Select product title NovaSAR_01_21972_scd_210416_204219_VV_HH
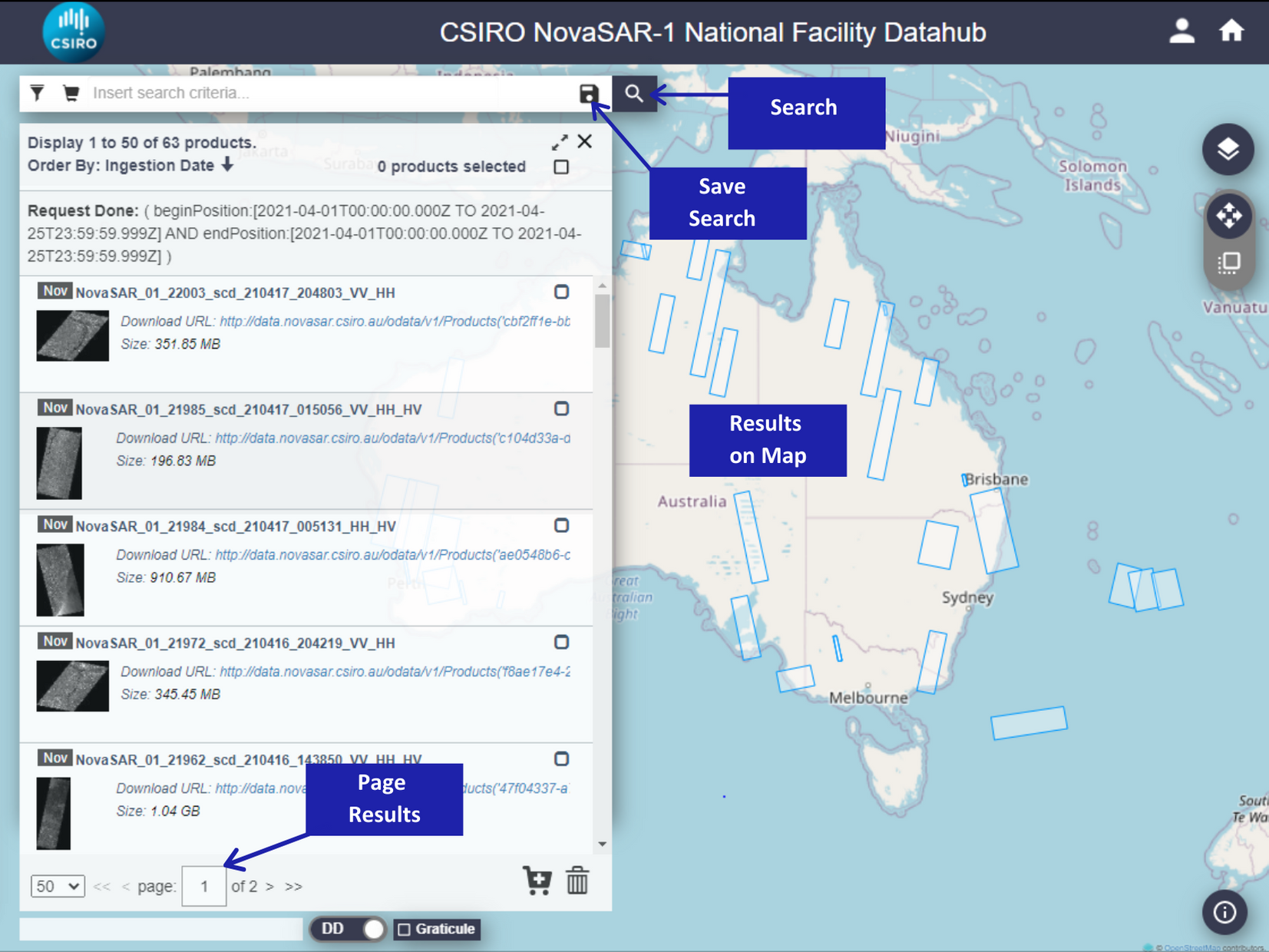Viewport: 1269px width, 952px height. (235, 643)
